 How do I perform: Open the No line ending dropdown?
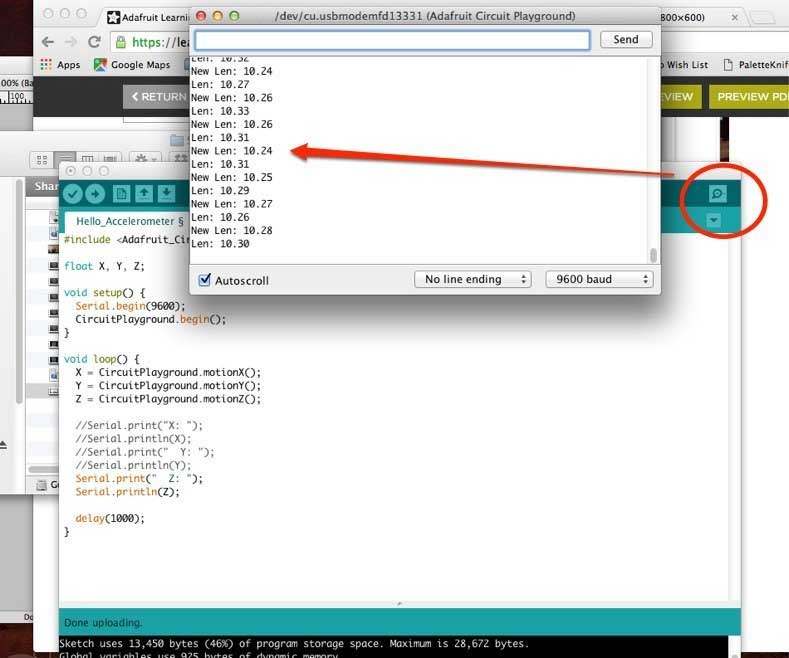tap(472, 279)
